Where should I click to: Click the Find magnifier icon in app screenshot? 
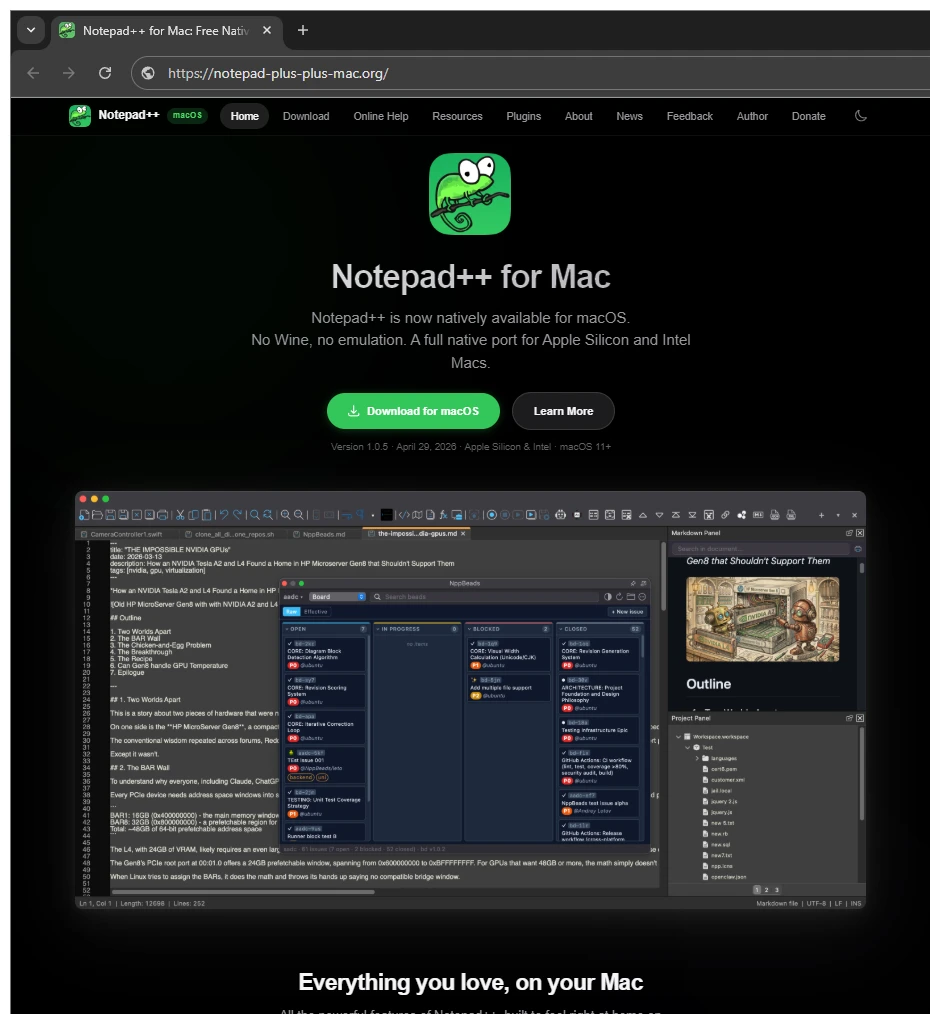(x=255, y=515)
